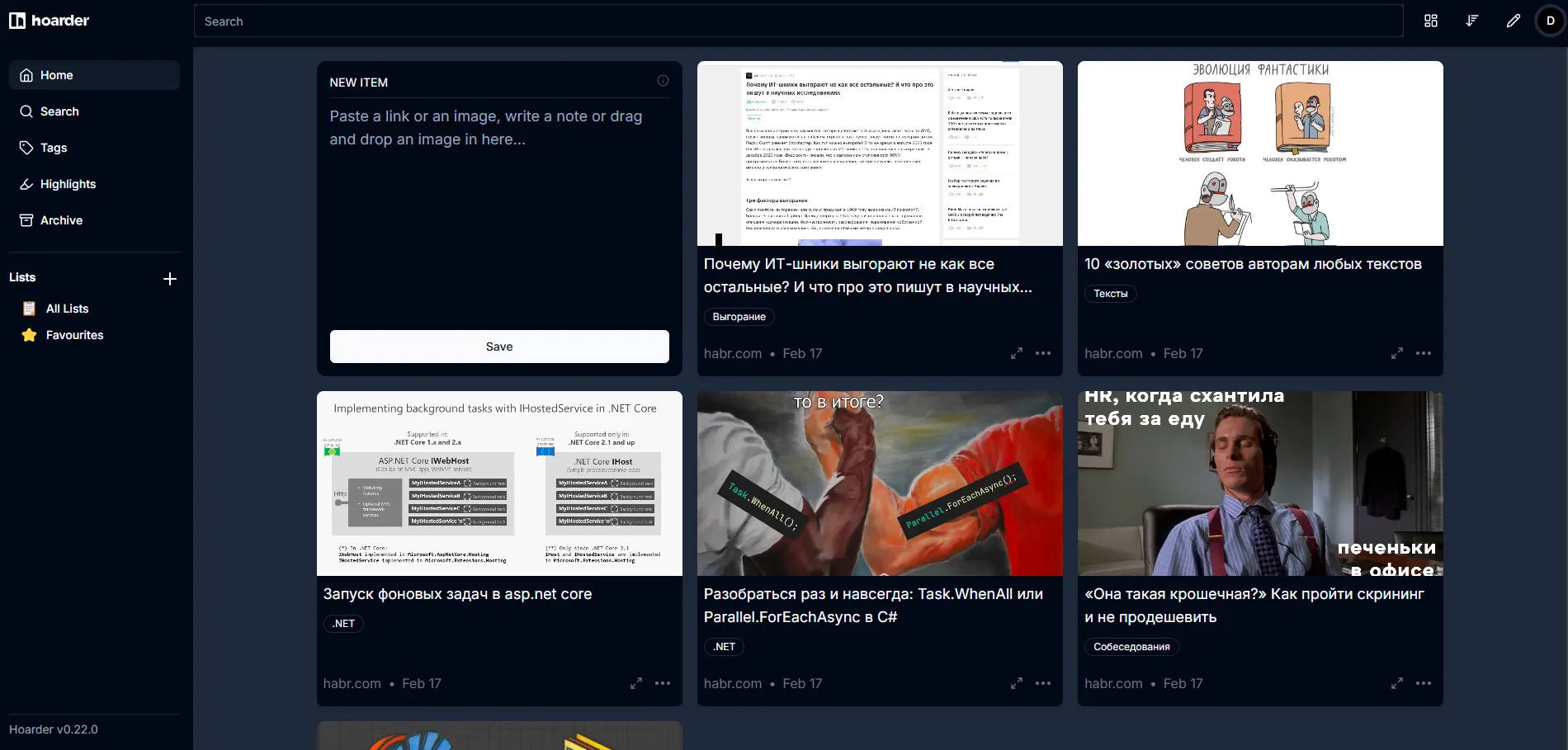Open the sort order menu icon
1568x750 pixels.
point(1471,21)
